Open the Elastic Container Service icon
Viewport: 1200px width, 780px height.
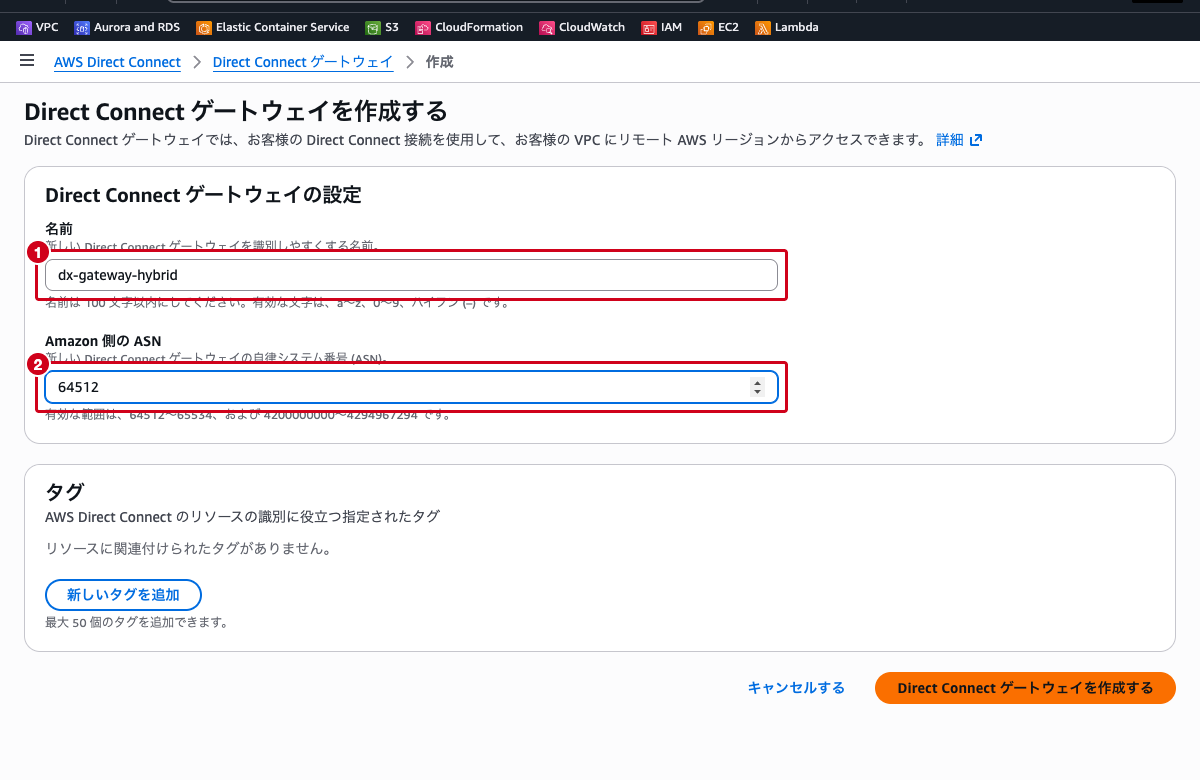coord(204,28)
